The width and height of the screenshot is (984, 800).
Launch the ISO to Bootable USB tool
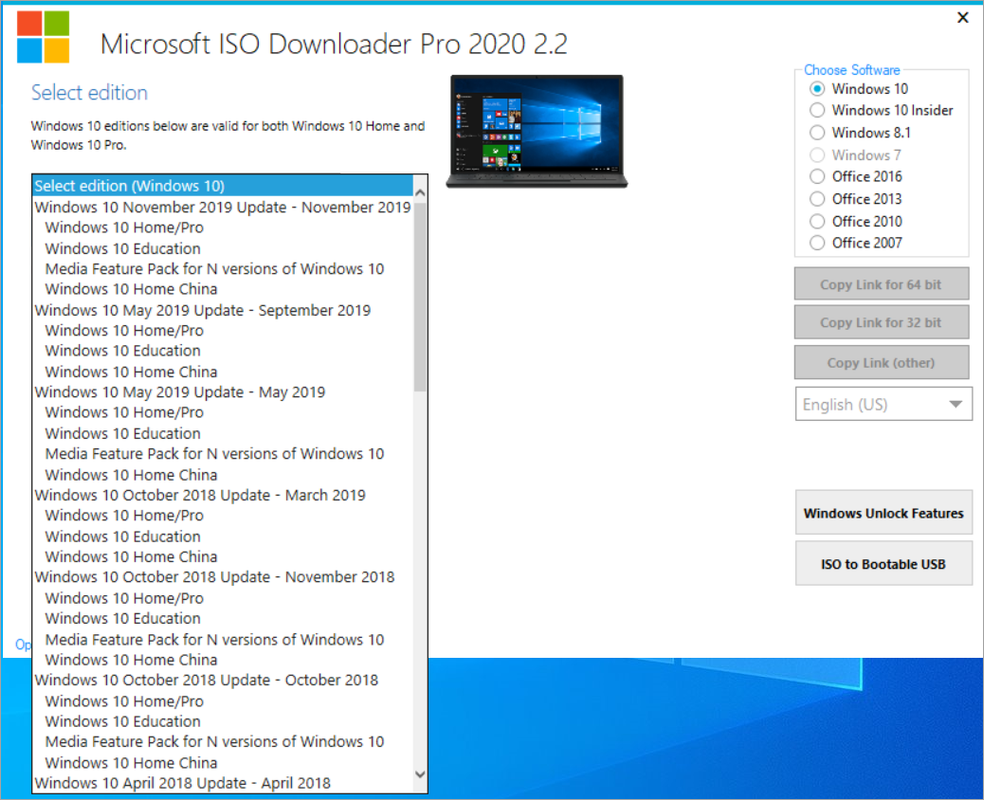(x=884, y=563)
